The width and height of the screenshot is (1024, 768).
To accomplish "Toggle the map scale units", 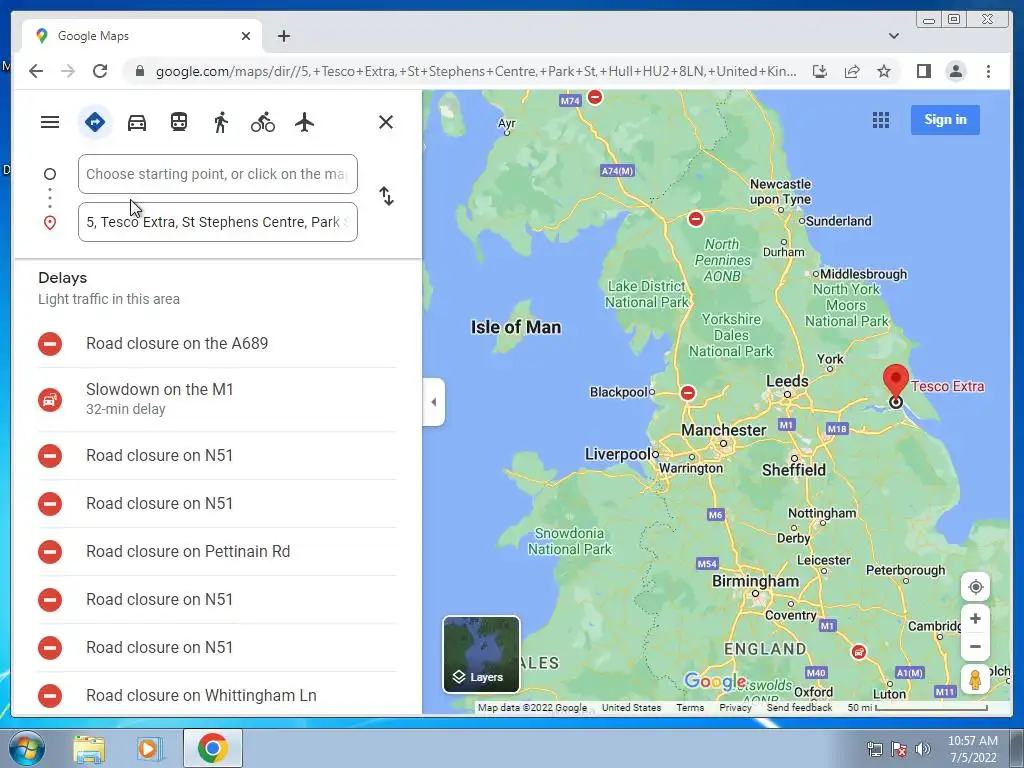I will point(917,707).
